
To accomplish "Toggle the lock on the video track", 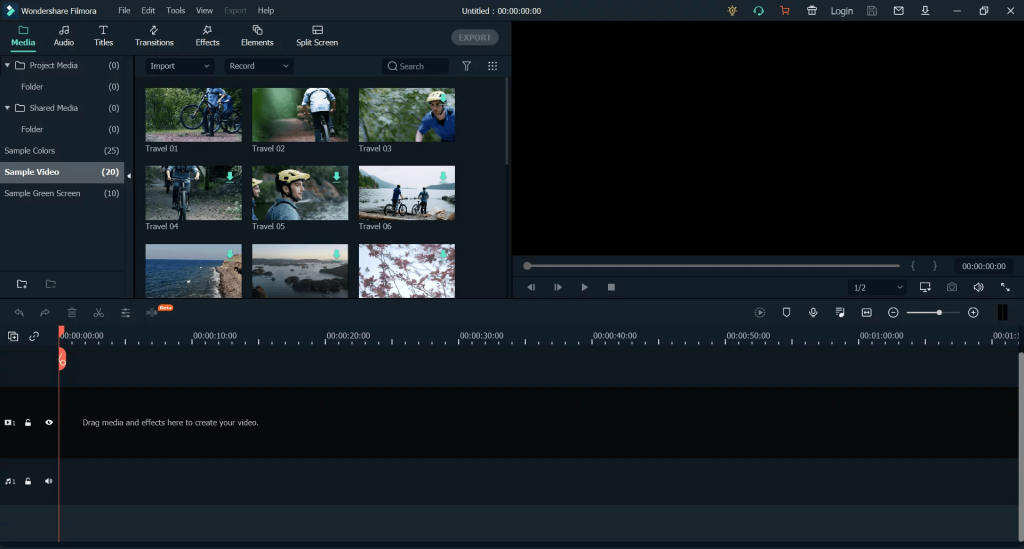I will pyautogui.click(x=28, y=423).
